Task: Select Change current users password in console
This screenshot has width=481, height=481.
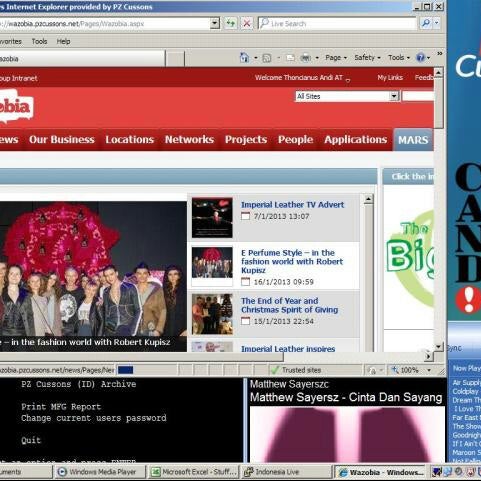Action: [94, 418]
